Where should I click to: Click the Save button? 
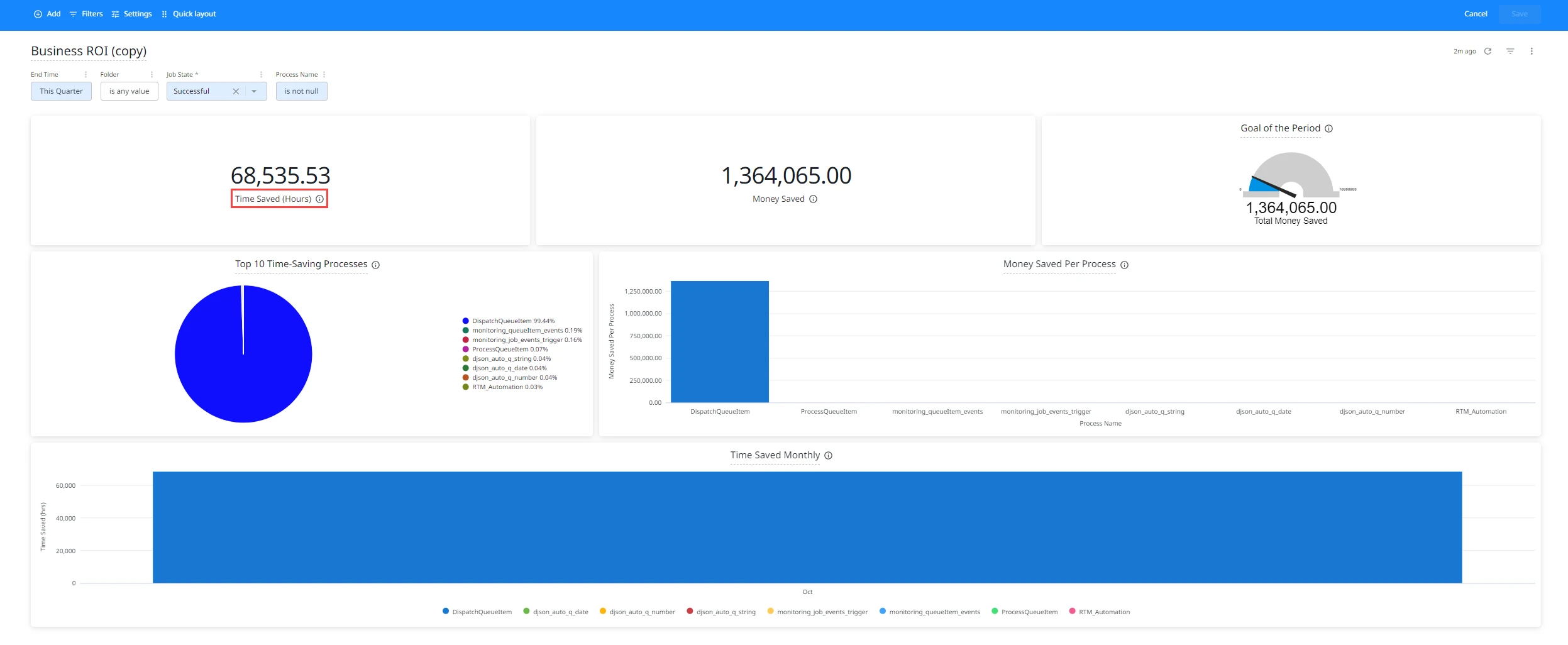pos(1520,14)
